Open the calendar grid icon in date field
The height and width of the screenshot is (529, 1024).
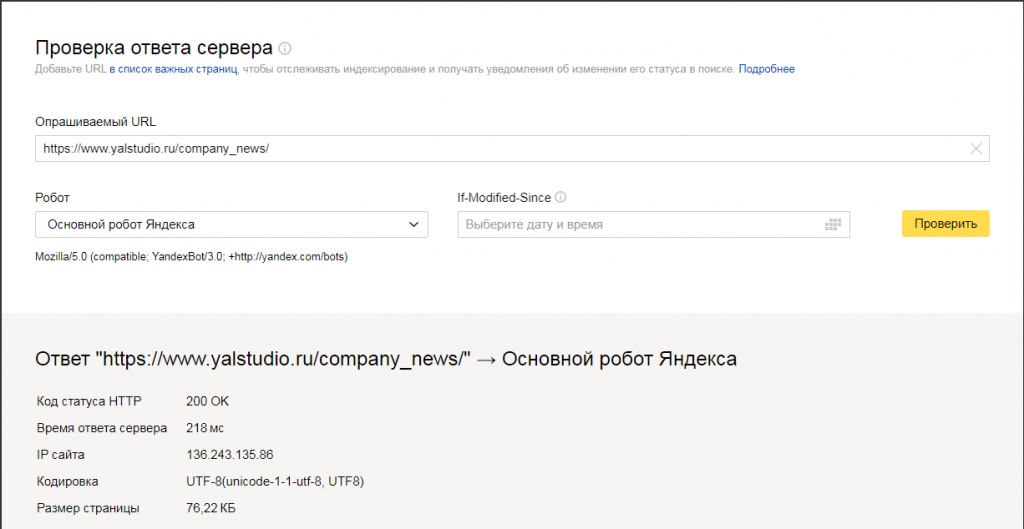(832, 225)
